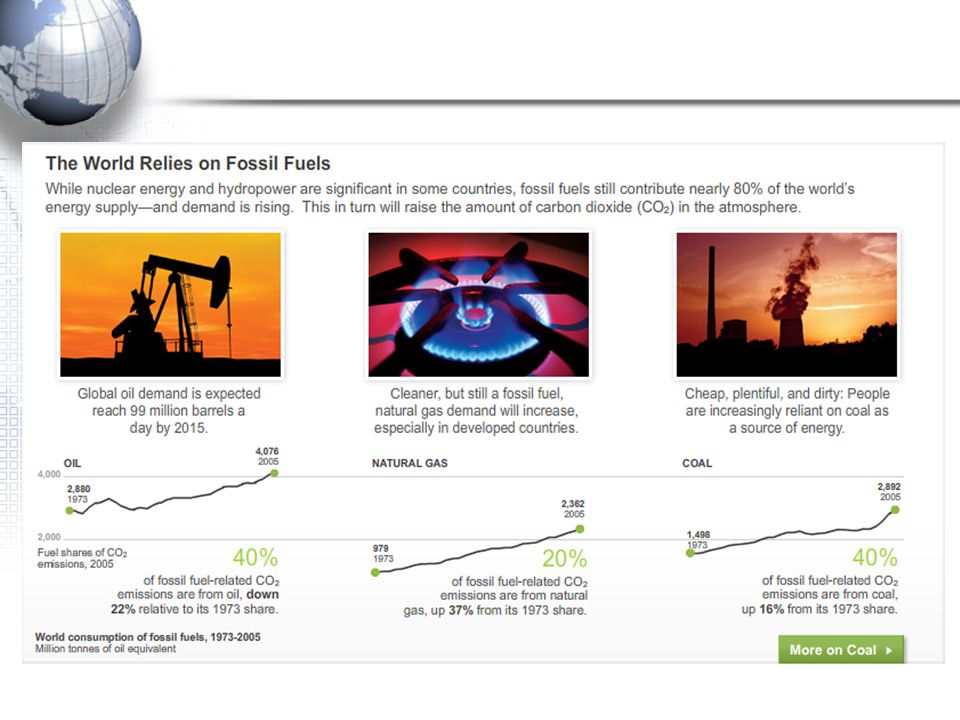
Task: Click the COAL chart label
Action: (697, 463)
